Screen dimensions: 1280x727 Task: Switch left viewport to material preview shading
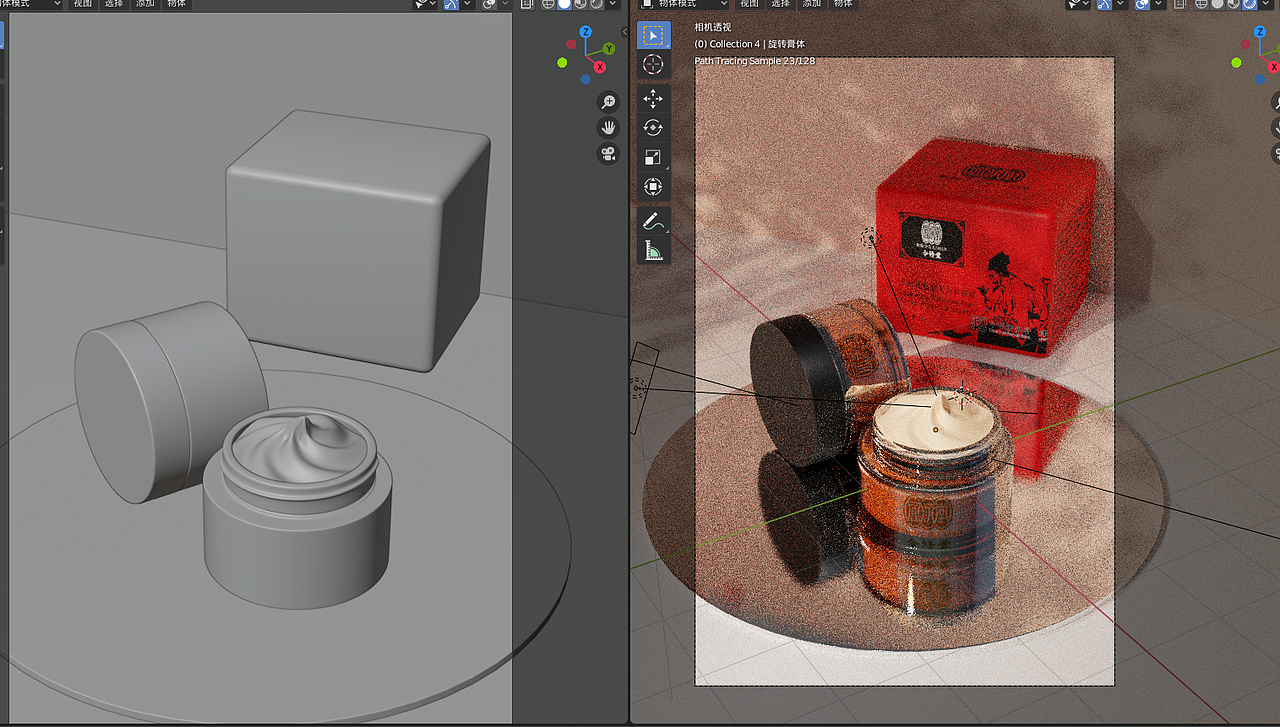click(x=579, y=4)
